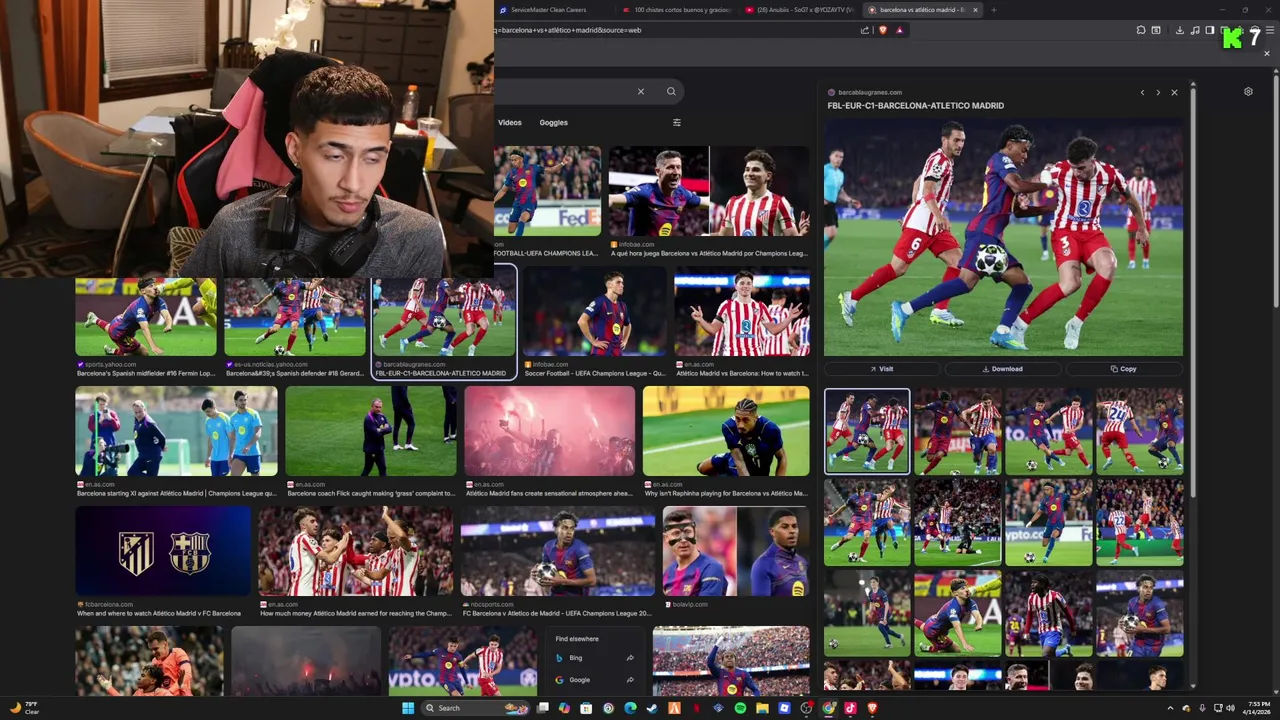
Task: Open search settings gear icon
Action: pos(1248,91)
